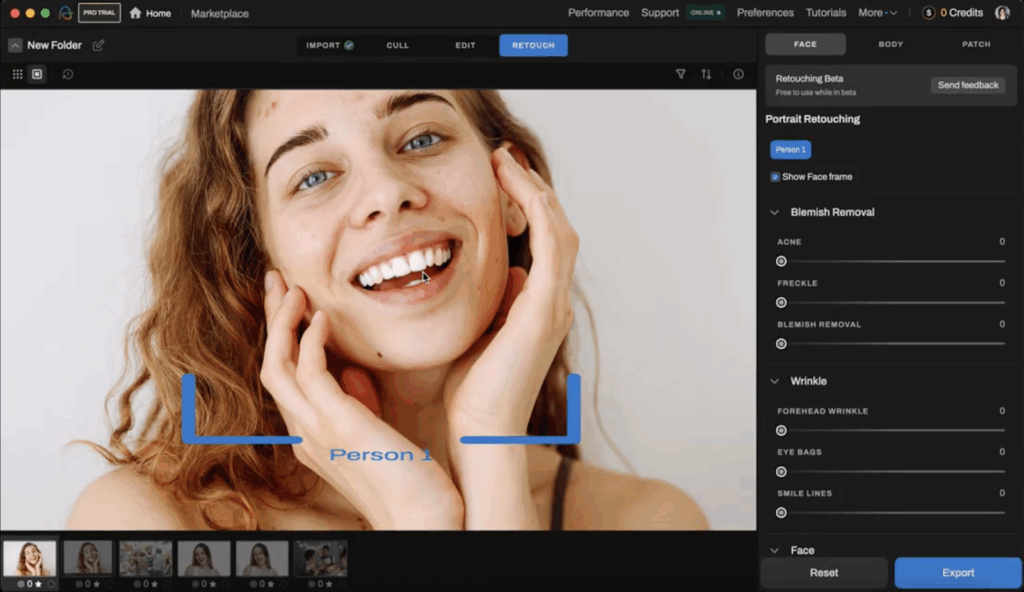Click the Send feedback button

tap(967, 85)
